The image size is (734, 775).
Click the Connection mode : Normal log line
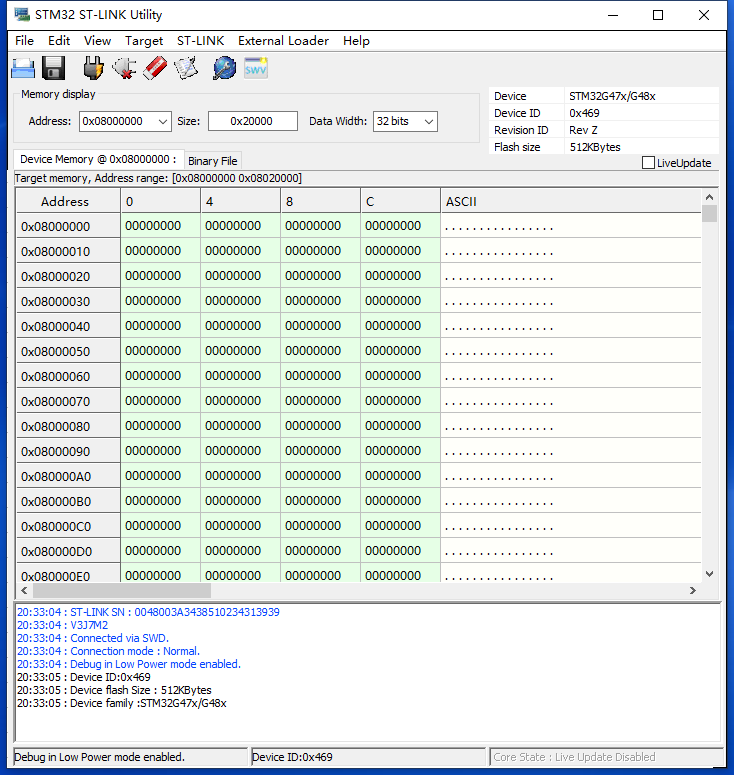pos(108,651)
